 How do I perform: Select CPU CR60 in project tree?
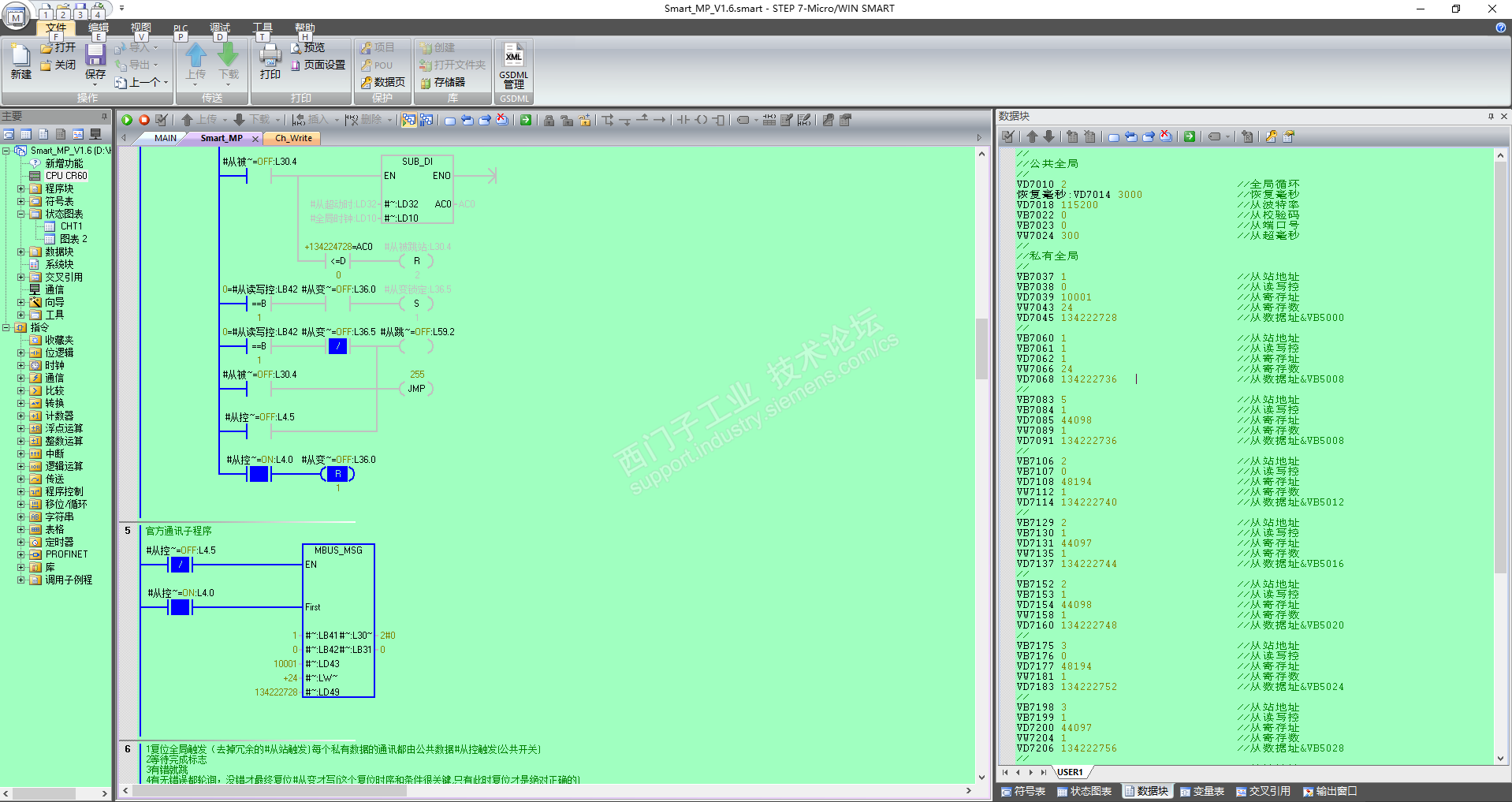66,176
